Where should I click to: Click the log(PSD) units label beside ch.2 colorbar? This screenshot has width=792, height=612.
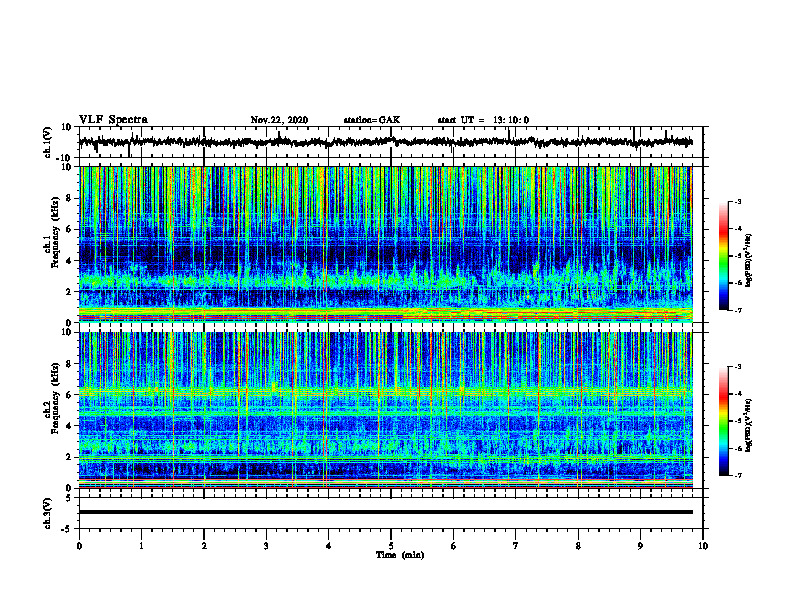[x=749, y=424]
